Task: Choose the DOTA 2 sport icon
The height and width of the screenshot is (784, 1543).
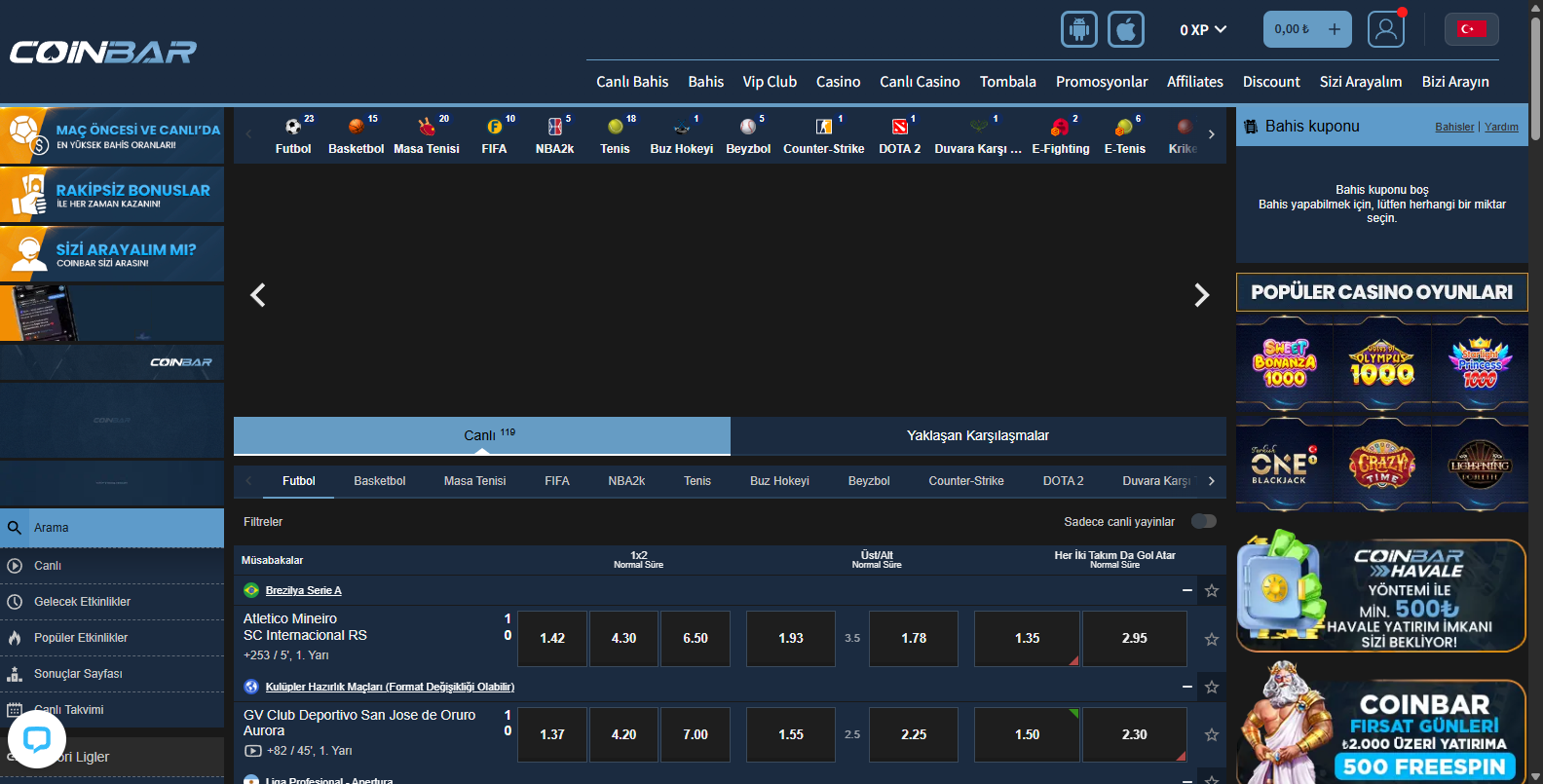Action: (899, 135)
